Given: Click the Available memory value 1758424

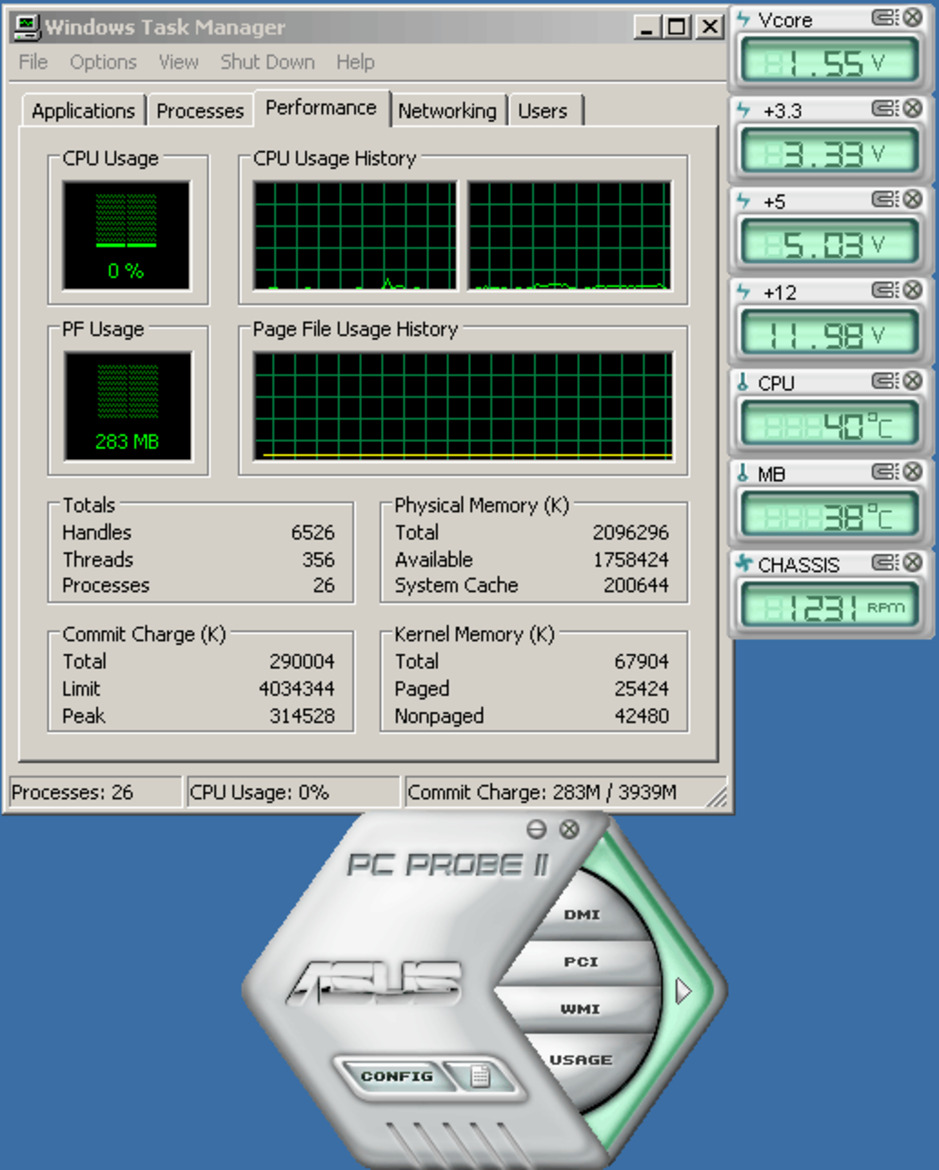Looking at the screenshot, I should [631, 560].
